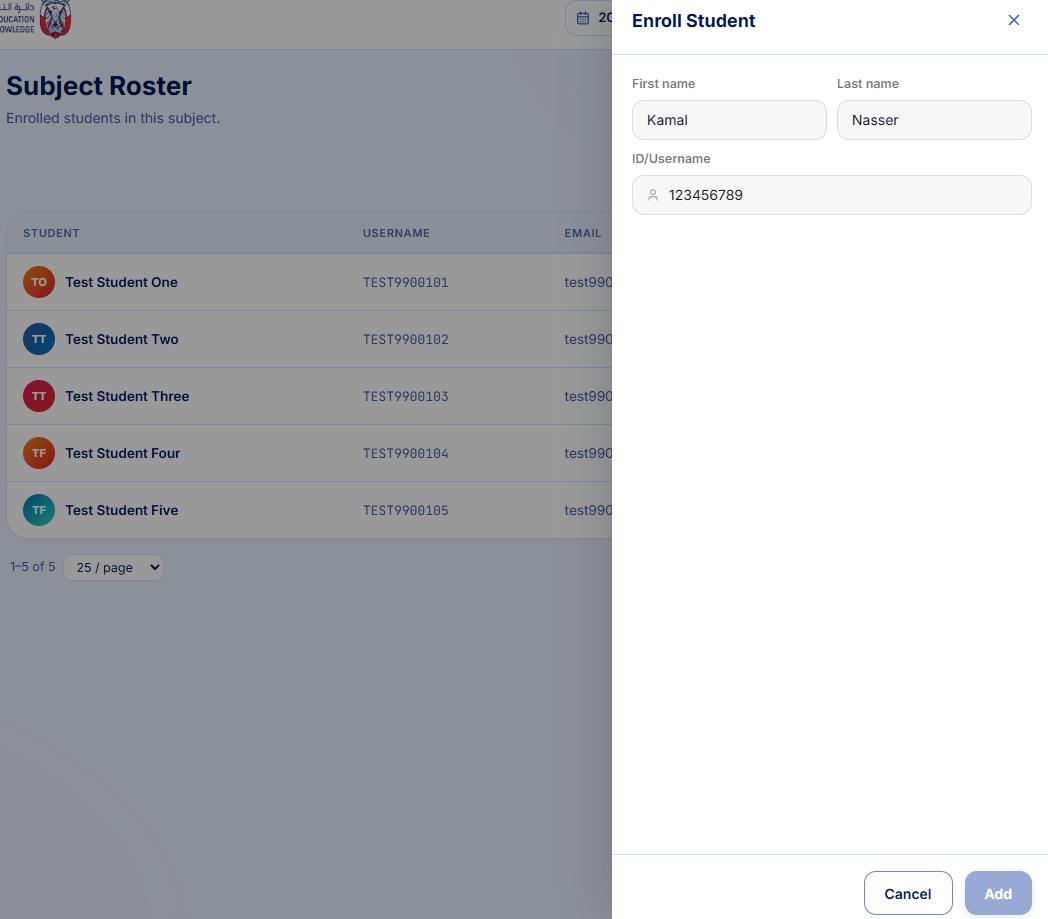Click username TEST9900103
The width and height of the screenshot is (1048, 919).
[x=406, y=396]
